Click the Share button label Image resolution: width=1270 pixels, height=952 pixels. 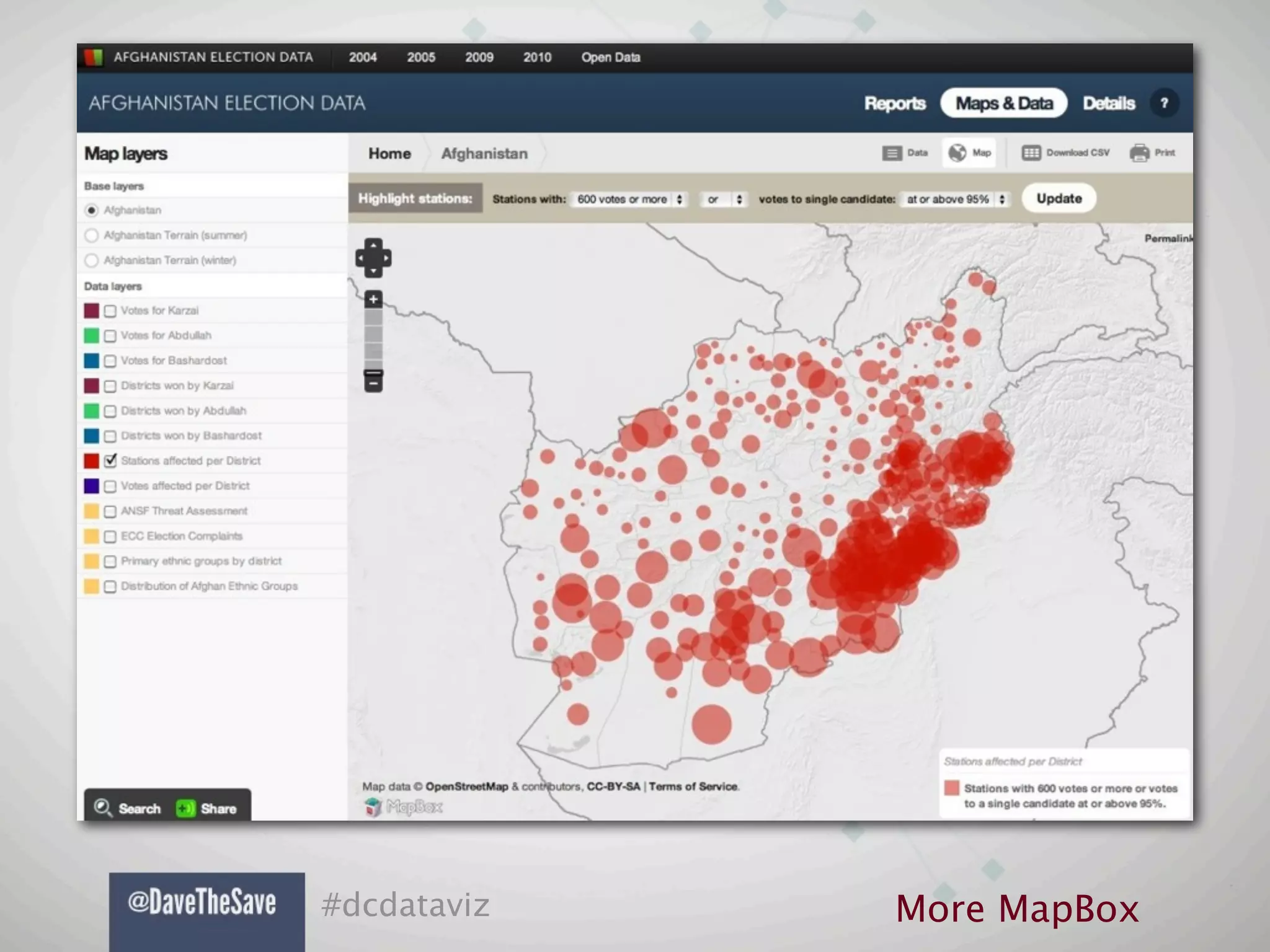[218, 809]
